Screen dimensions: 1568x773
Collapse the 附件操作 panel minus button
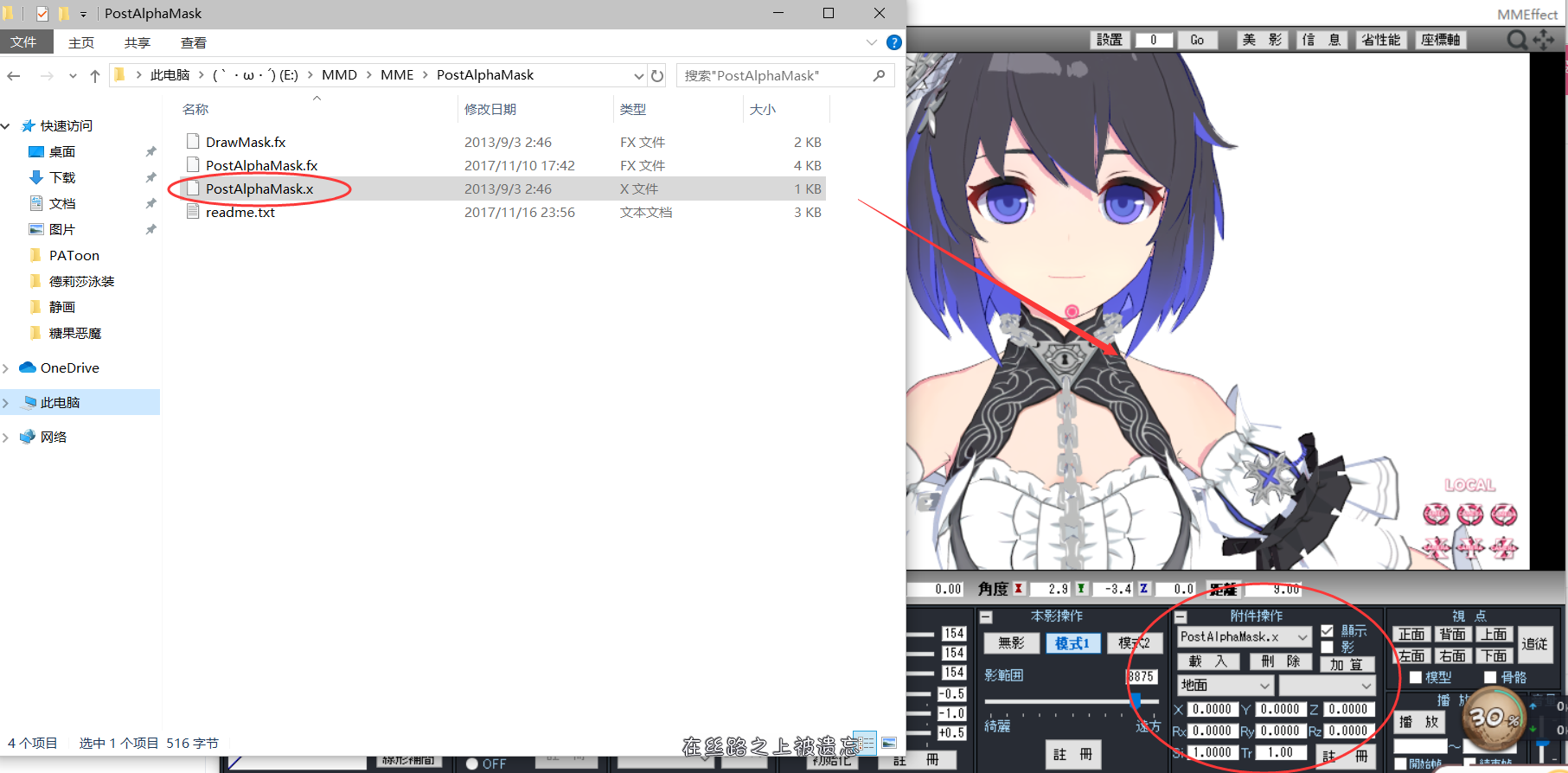coord(1181,617)
